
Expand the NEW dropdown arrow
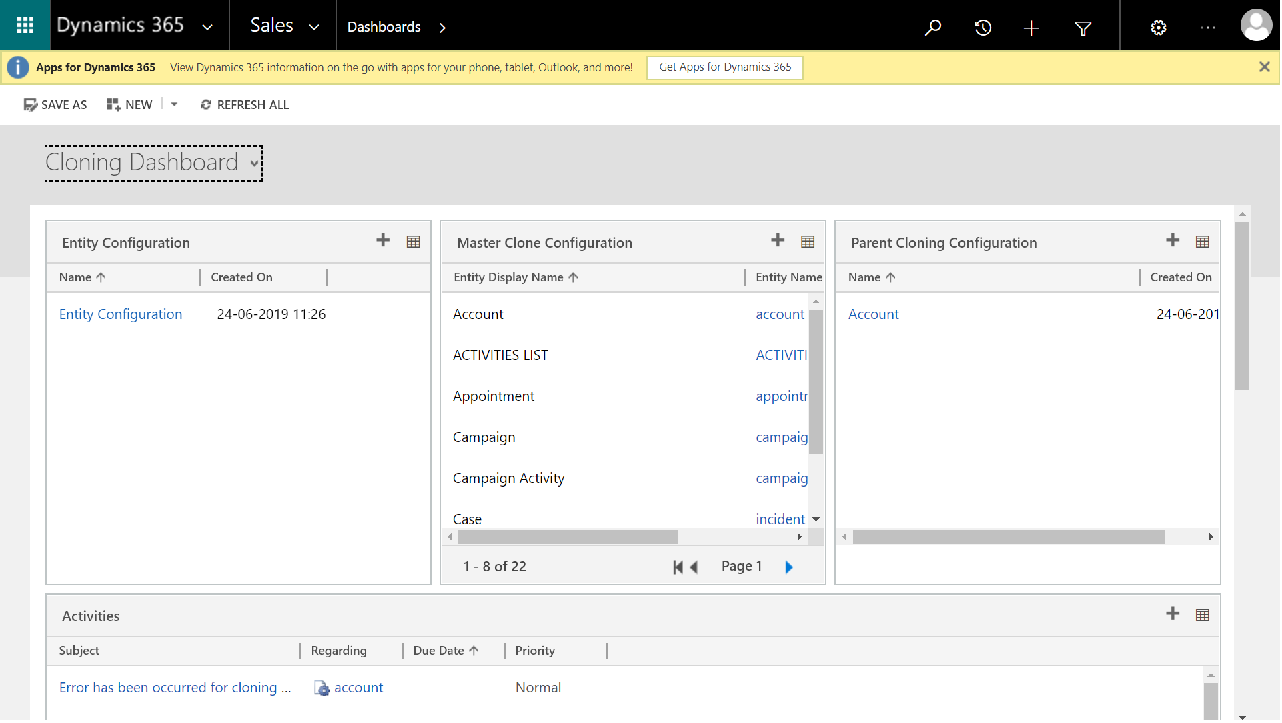click(174, 104)
